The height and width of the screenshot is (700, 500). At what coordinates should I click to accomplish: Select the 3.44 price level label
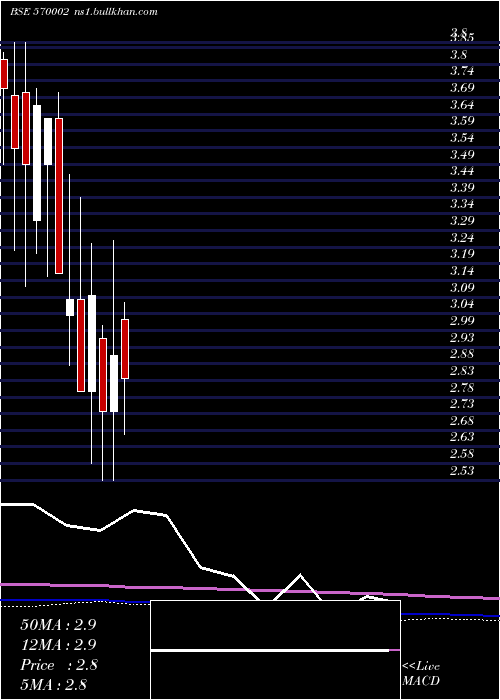[462, 171]
